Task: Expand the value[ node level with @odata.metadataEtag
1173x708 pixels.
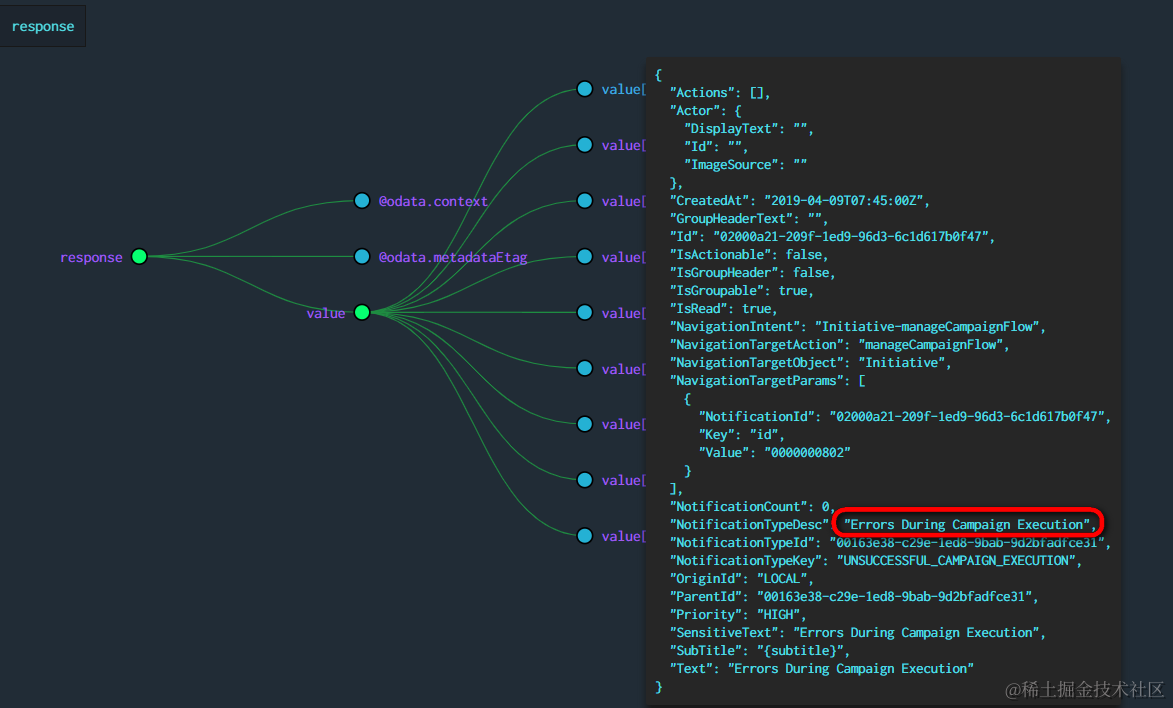Action: click(585, 257)
